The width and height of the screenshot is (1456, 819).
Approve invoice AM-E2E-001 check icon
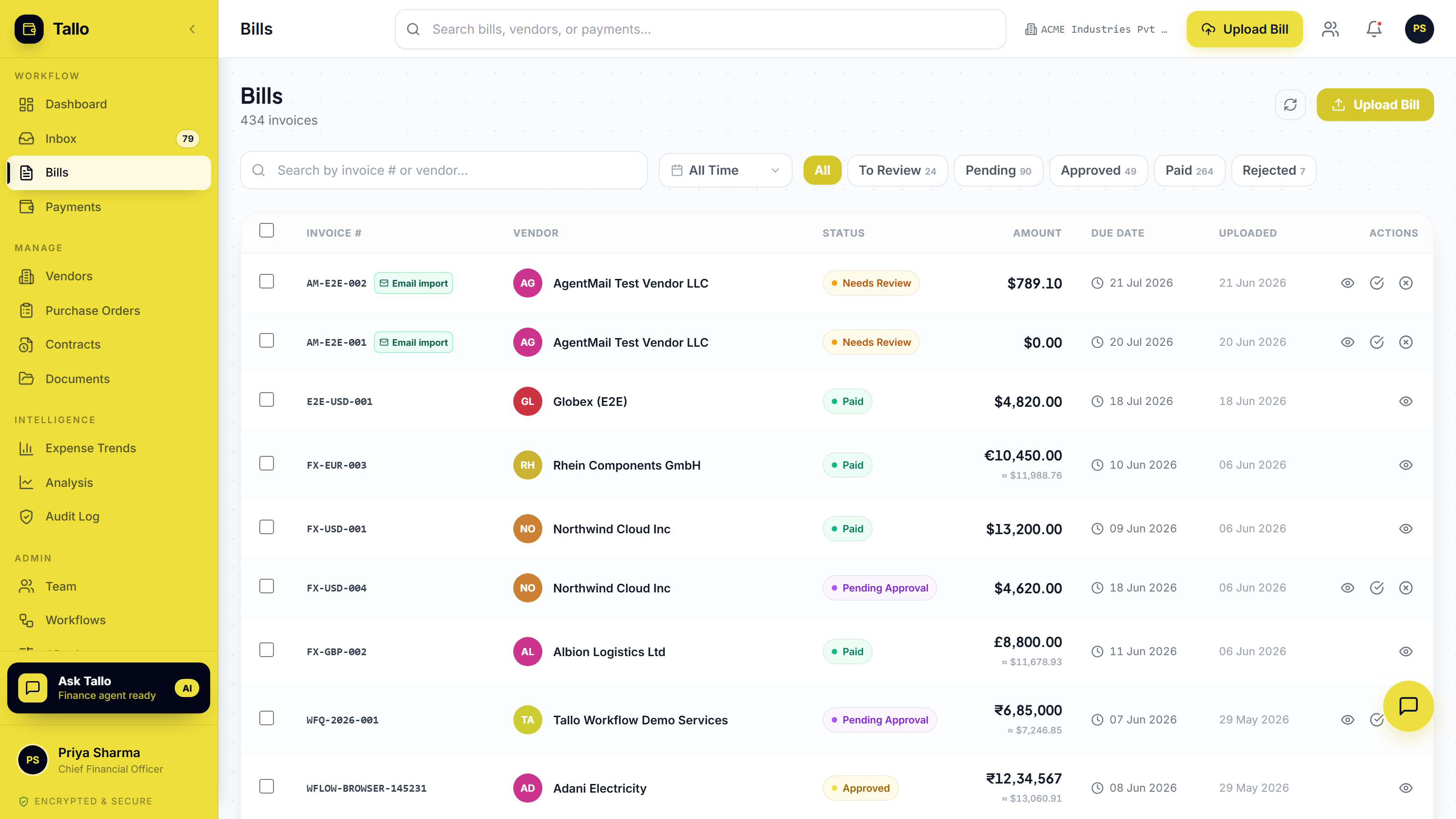point(1377,343)
